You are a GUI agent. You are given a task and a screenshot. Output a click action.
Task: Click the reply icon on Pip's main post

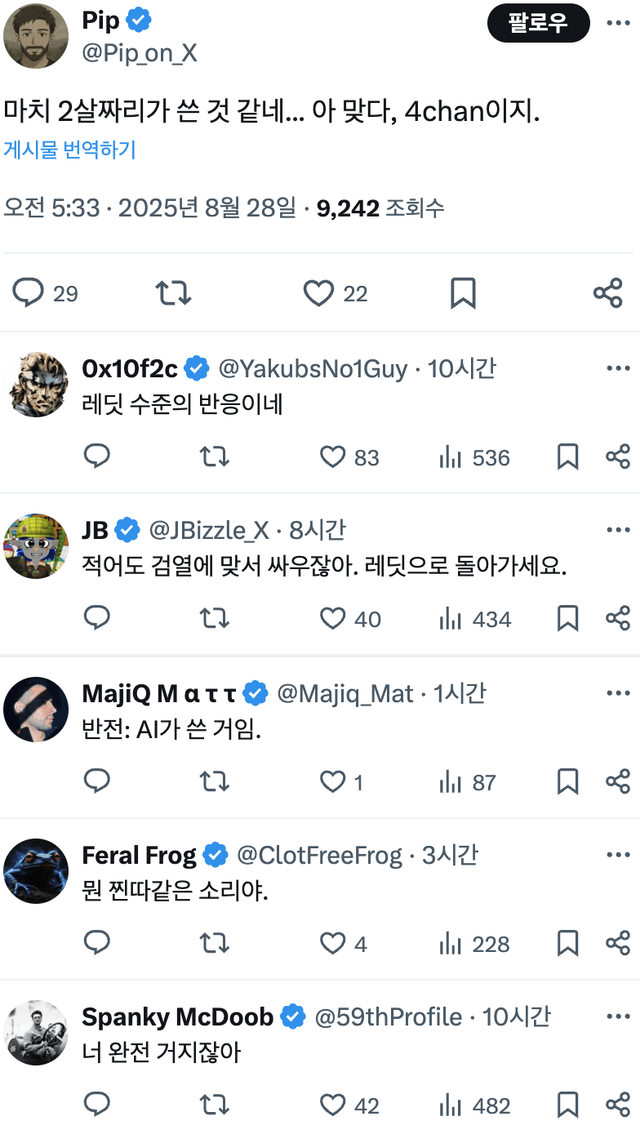(x=28, y=293)
